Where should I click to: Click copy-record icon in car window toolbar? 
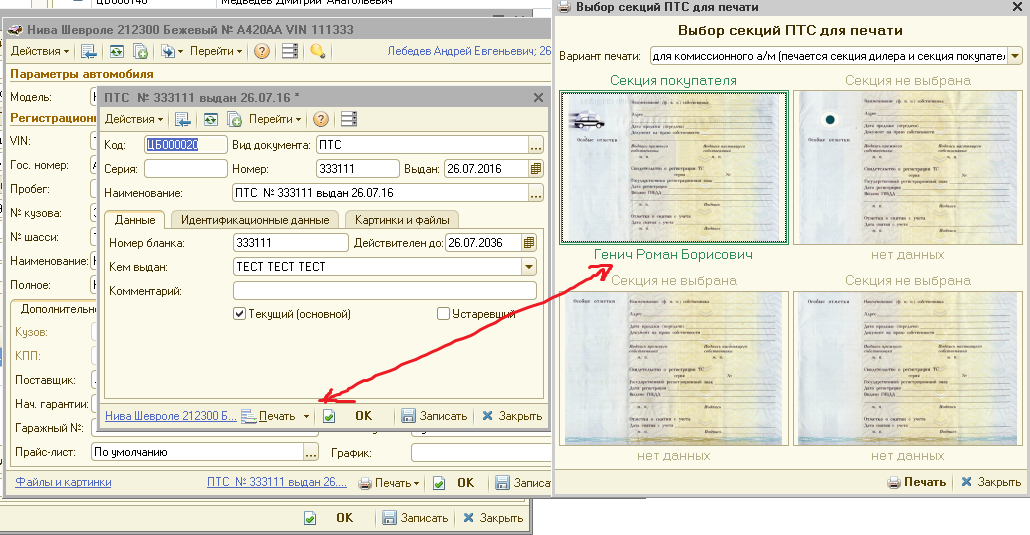click(x=141, y=51)
